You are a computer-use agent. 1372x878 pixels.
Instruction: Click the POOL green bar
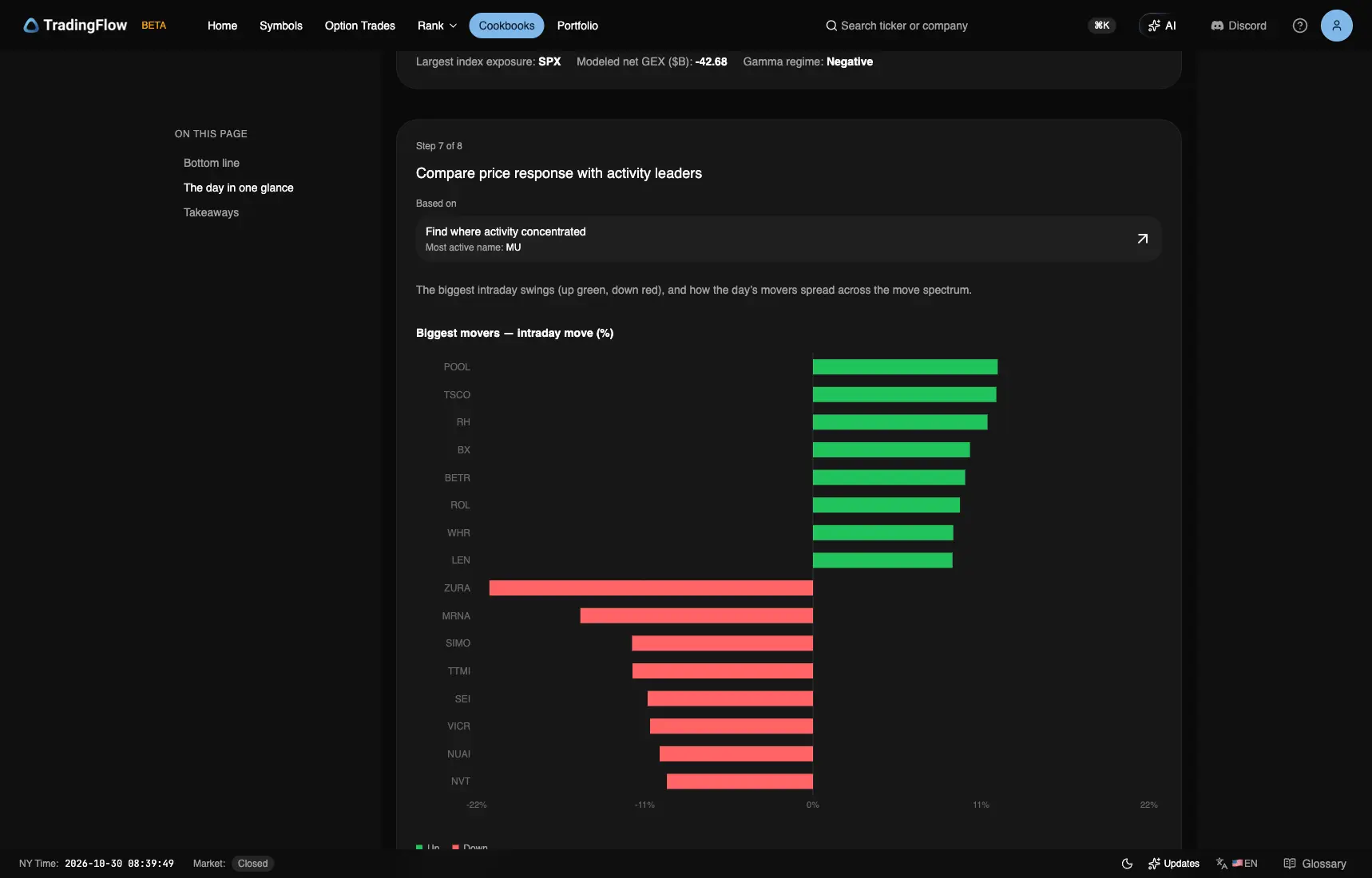[905, 367]
